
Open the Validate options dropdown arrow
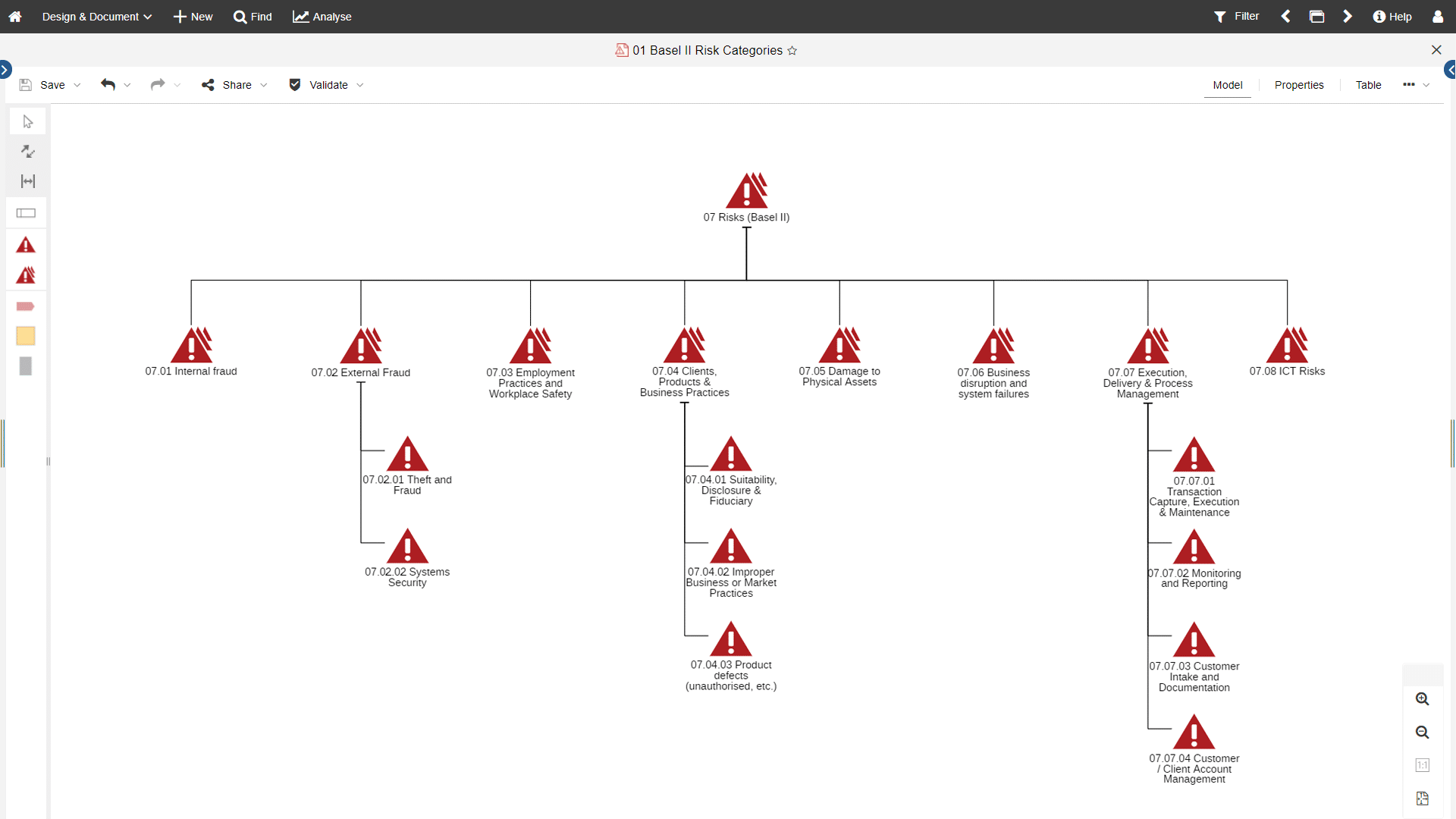tap(361, 85)
